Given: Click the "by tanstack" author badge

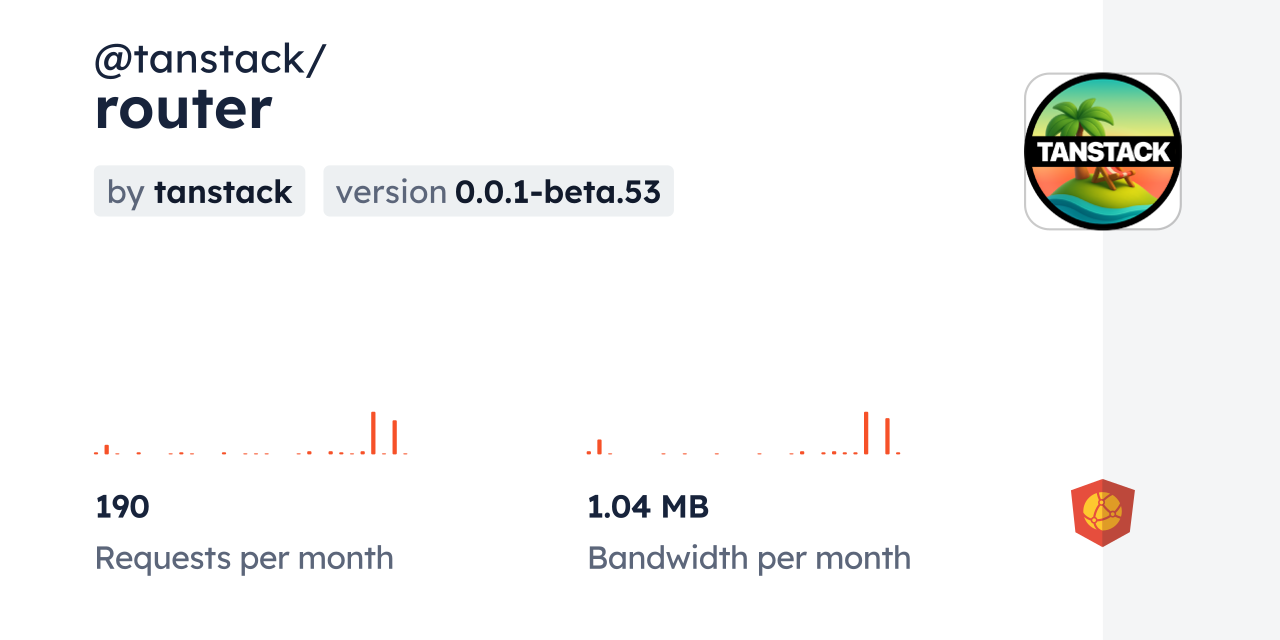Looking at the screenshot, I should tap(199, 191).
